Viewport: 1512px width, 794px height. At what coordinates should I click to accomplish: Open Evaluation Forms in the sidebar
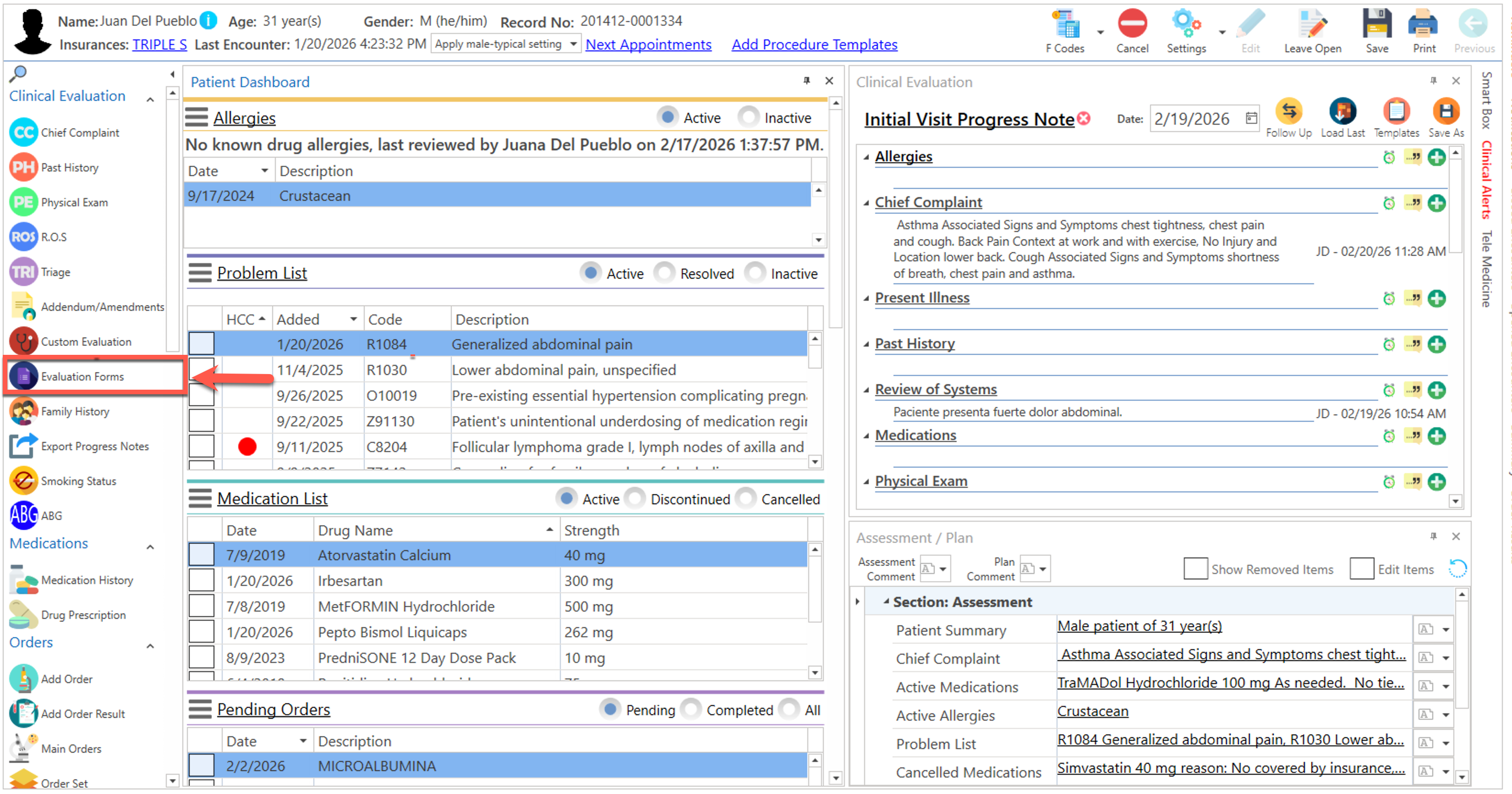(x=82, y=376)
